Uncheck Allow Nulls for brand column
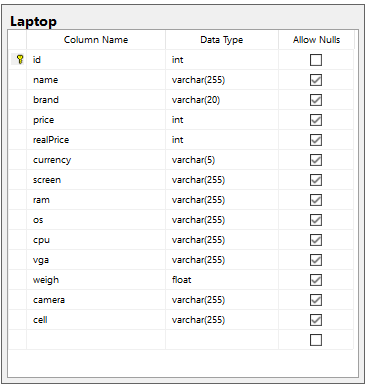The width and height of the screenshot is (366, 391). [316, 100]
